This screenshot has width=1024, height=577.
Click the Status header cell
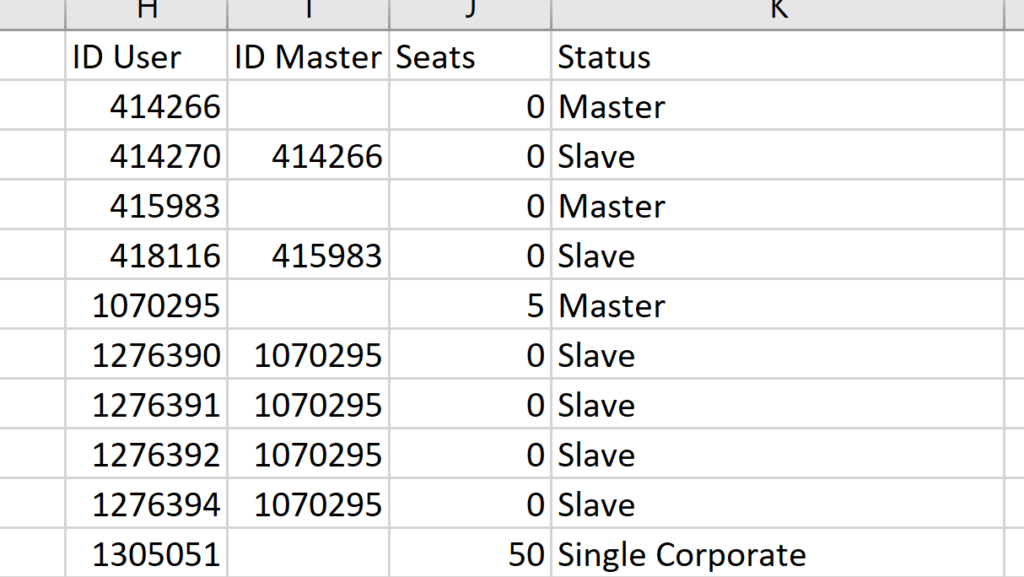coord(778,56)
